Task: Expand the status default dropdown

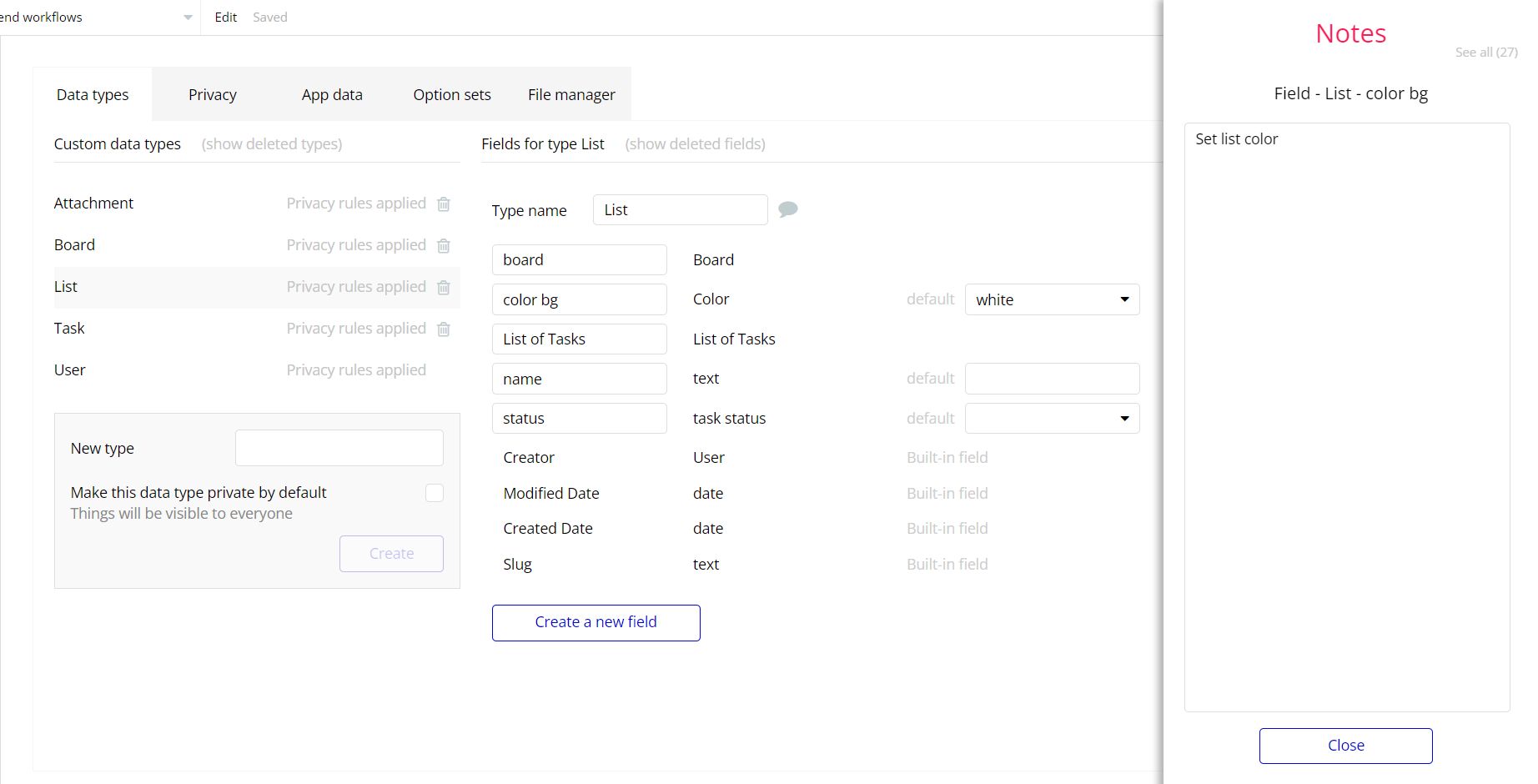Action: point(1052,419)
